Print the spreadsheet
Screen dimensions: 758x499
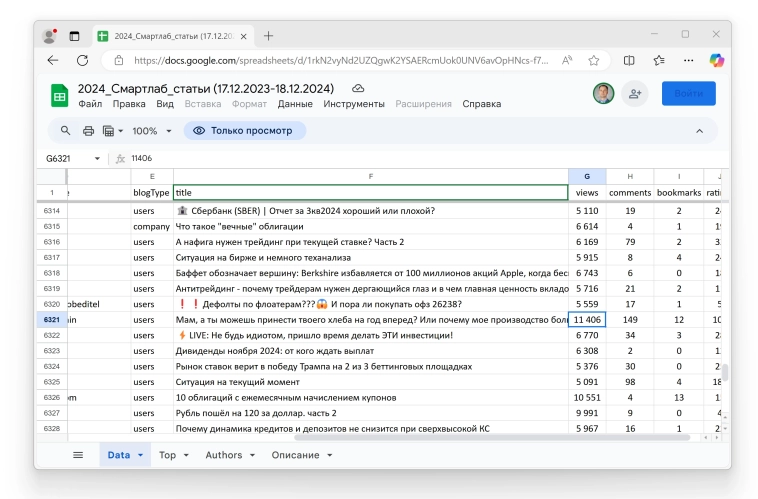coord(88,131)
